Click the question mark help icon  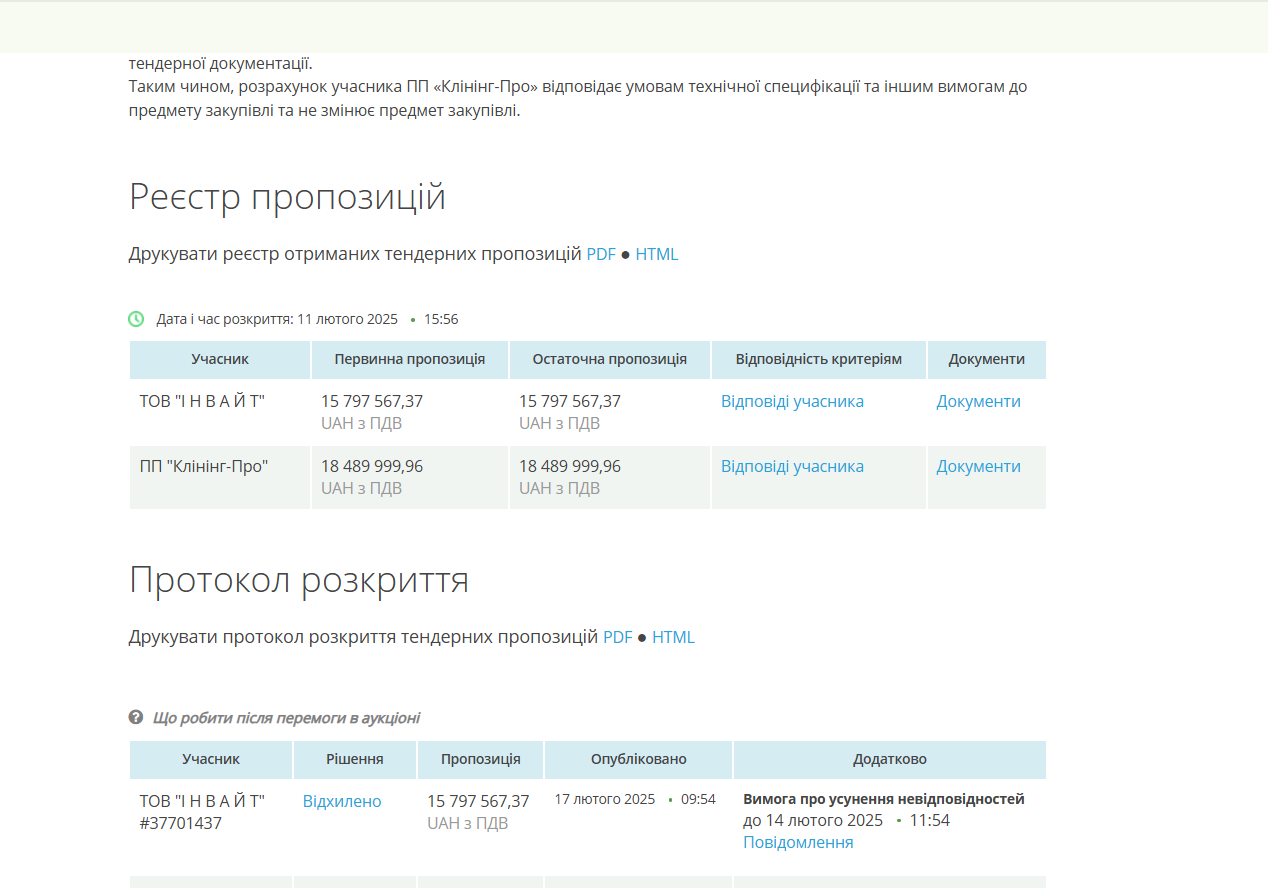pos(136,717)
